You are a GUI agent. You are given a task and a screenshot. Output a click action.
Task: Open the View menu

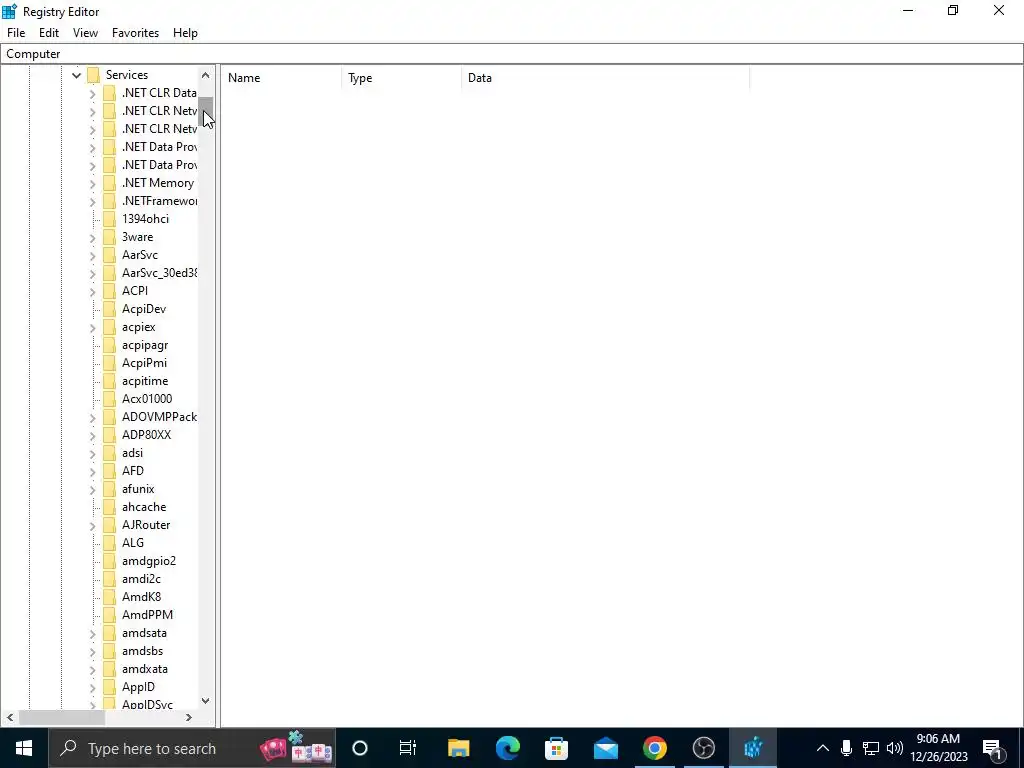[x=85, y=33]
